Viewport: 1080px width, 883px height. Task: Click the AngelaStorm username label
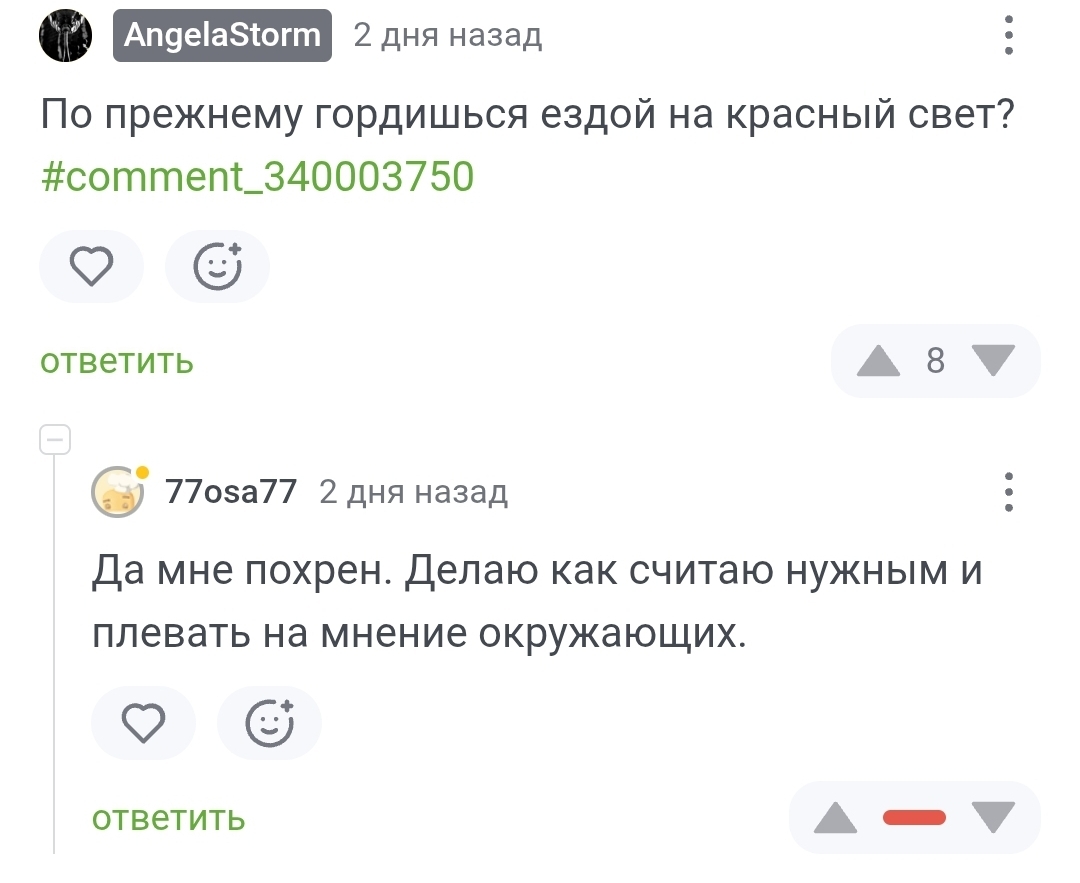[222, 36]
